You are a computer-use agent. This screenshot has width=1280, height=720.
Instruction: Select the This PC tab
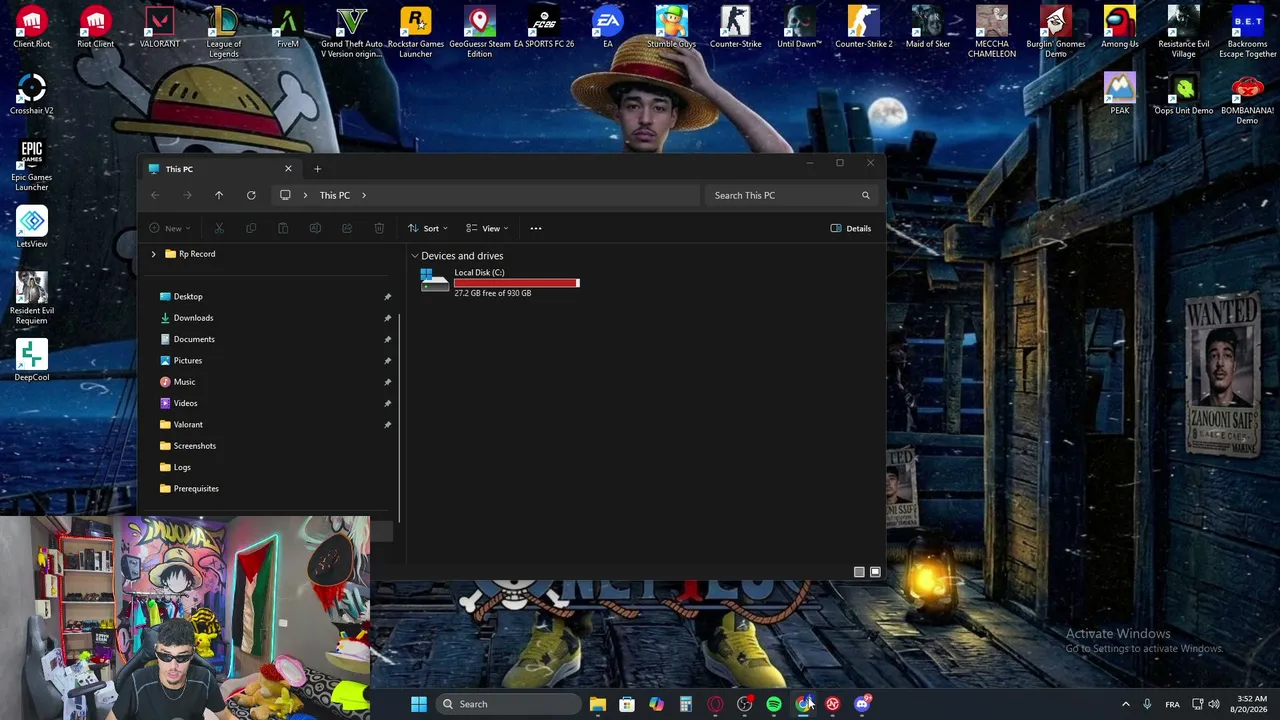pos(220,169)
